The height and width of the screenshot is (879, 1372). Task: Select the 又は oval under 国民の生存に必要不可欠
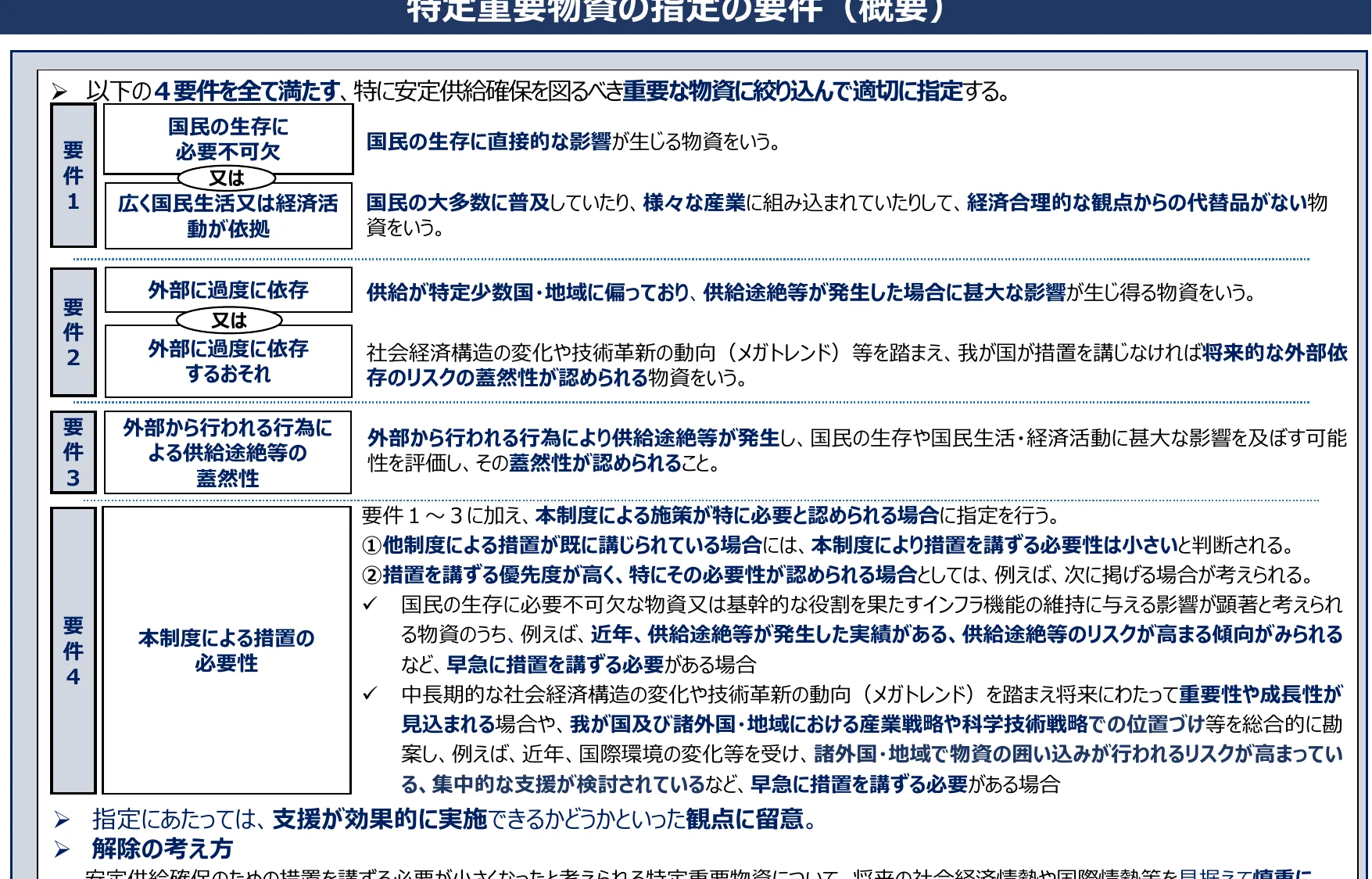(227, 178)
